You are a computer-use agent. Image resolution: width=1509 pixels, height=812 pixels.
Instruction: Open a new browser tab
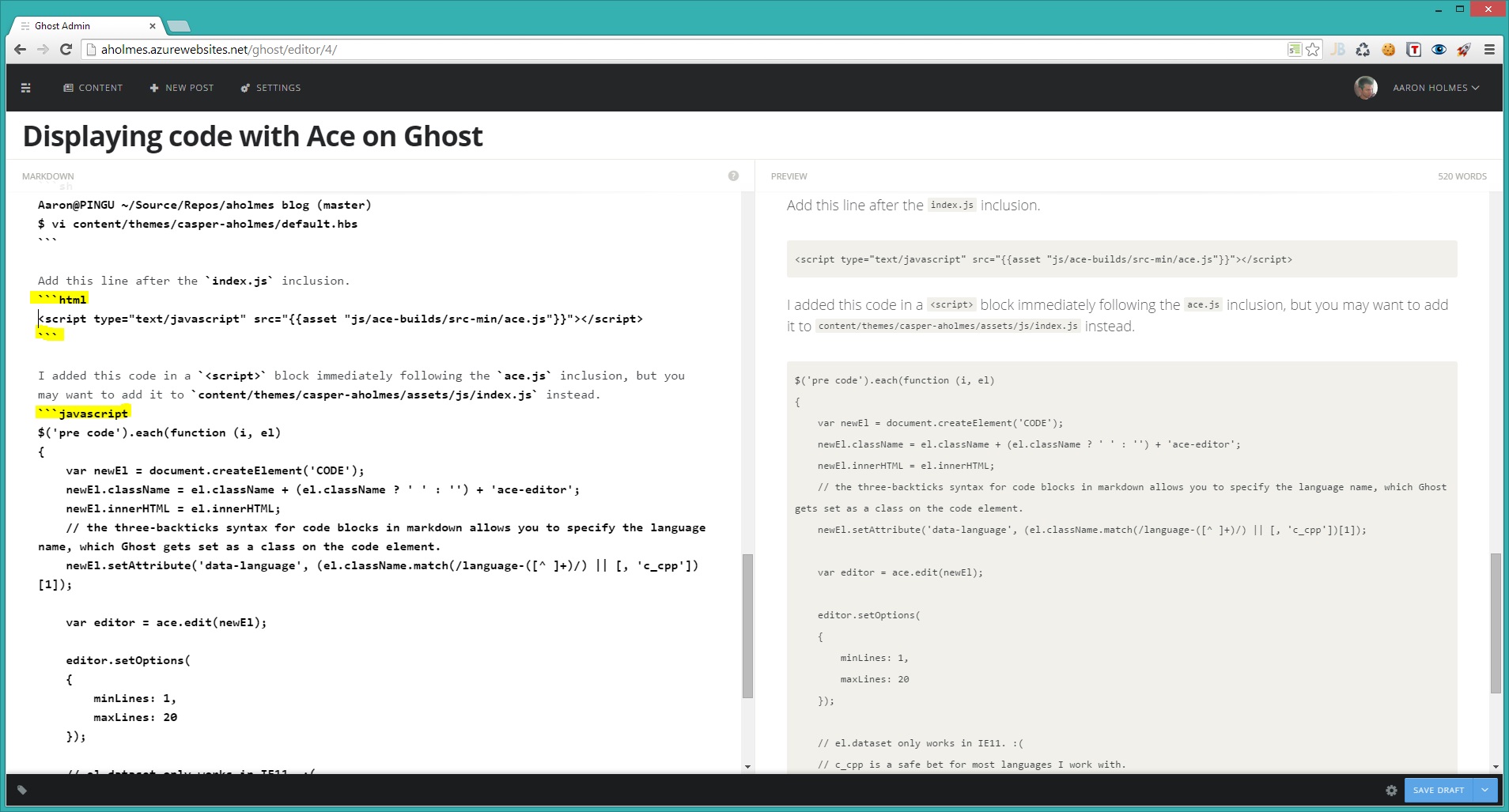pyautogui.click(x=179, y=26)
